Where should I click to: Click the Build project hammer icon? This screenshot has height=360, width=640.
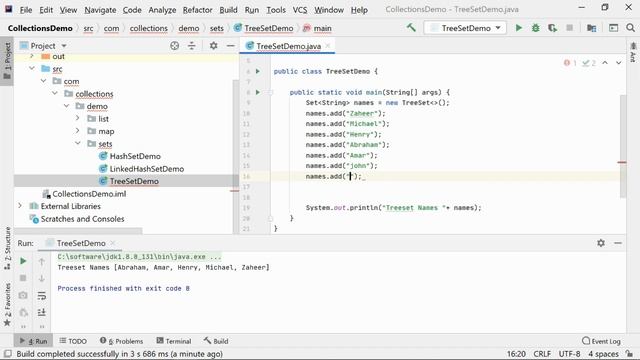(x=411, y=28)
